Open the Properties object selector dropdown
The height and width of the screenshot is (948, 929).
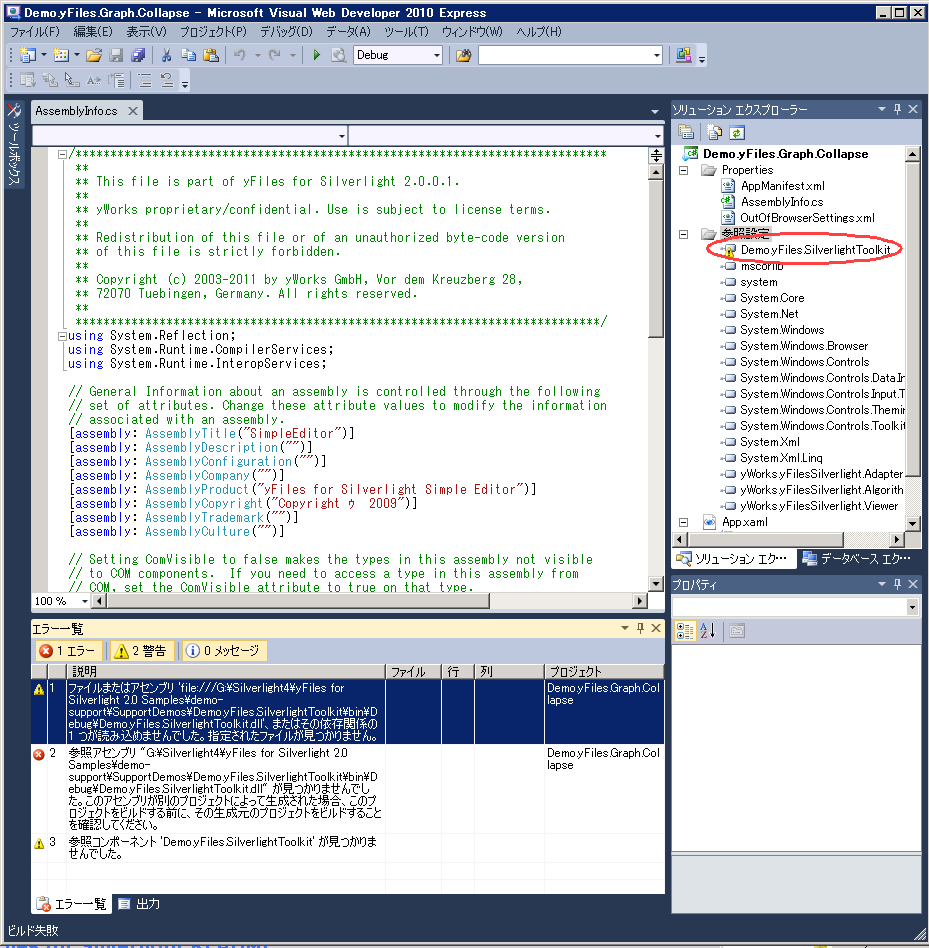[x=912, y=607]
